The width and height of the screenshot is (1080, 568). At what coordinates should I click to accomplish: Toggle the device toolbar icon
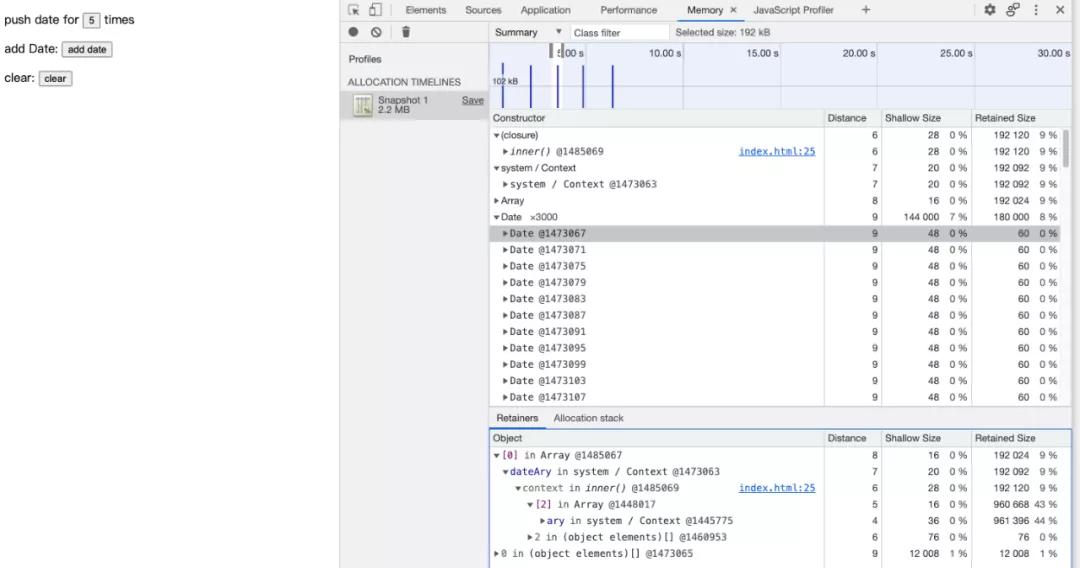coord(375,10)
